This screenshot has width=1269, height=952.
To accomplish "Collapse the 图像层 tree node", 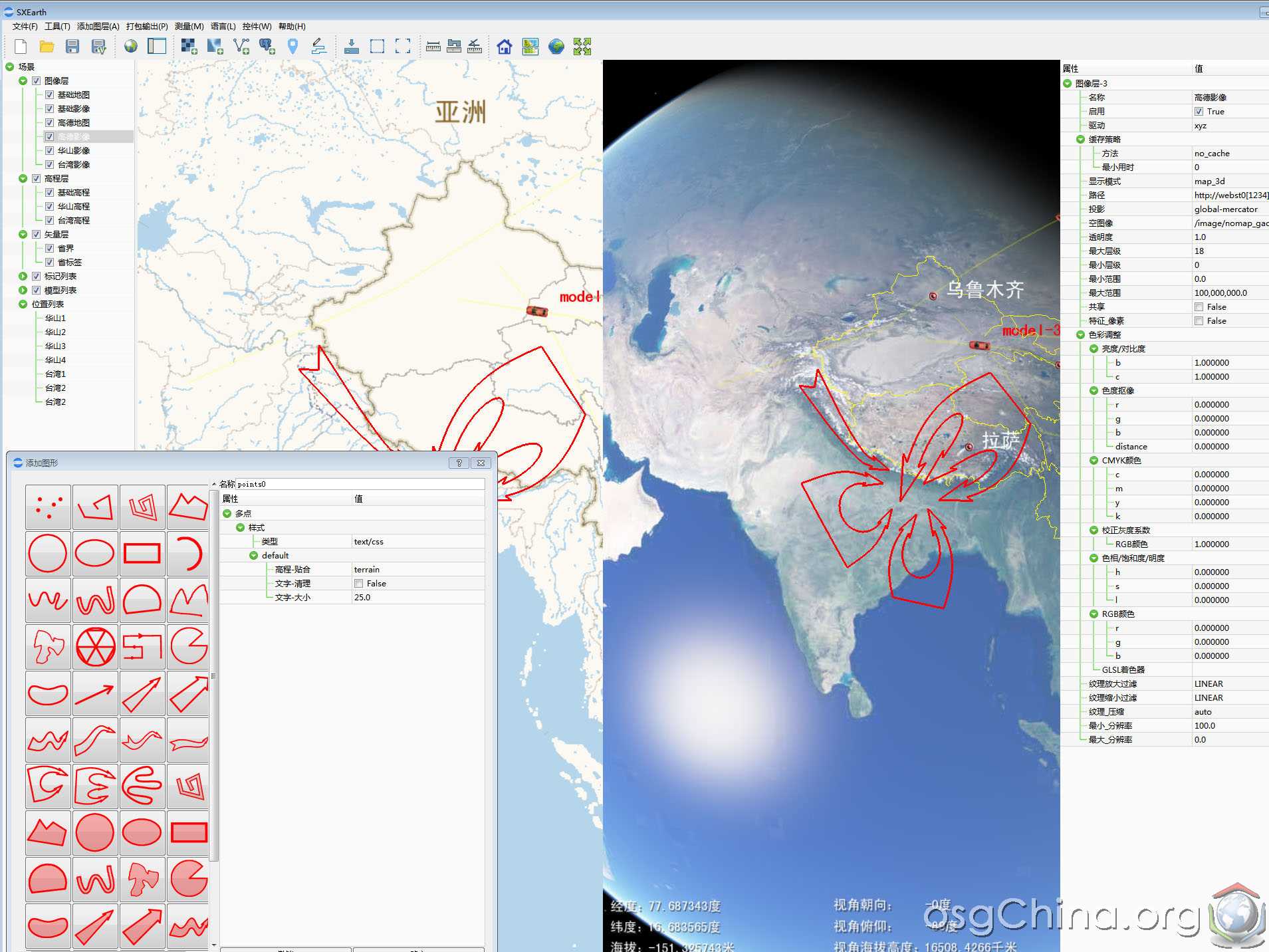I will click(x=23, y=81).
